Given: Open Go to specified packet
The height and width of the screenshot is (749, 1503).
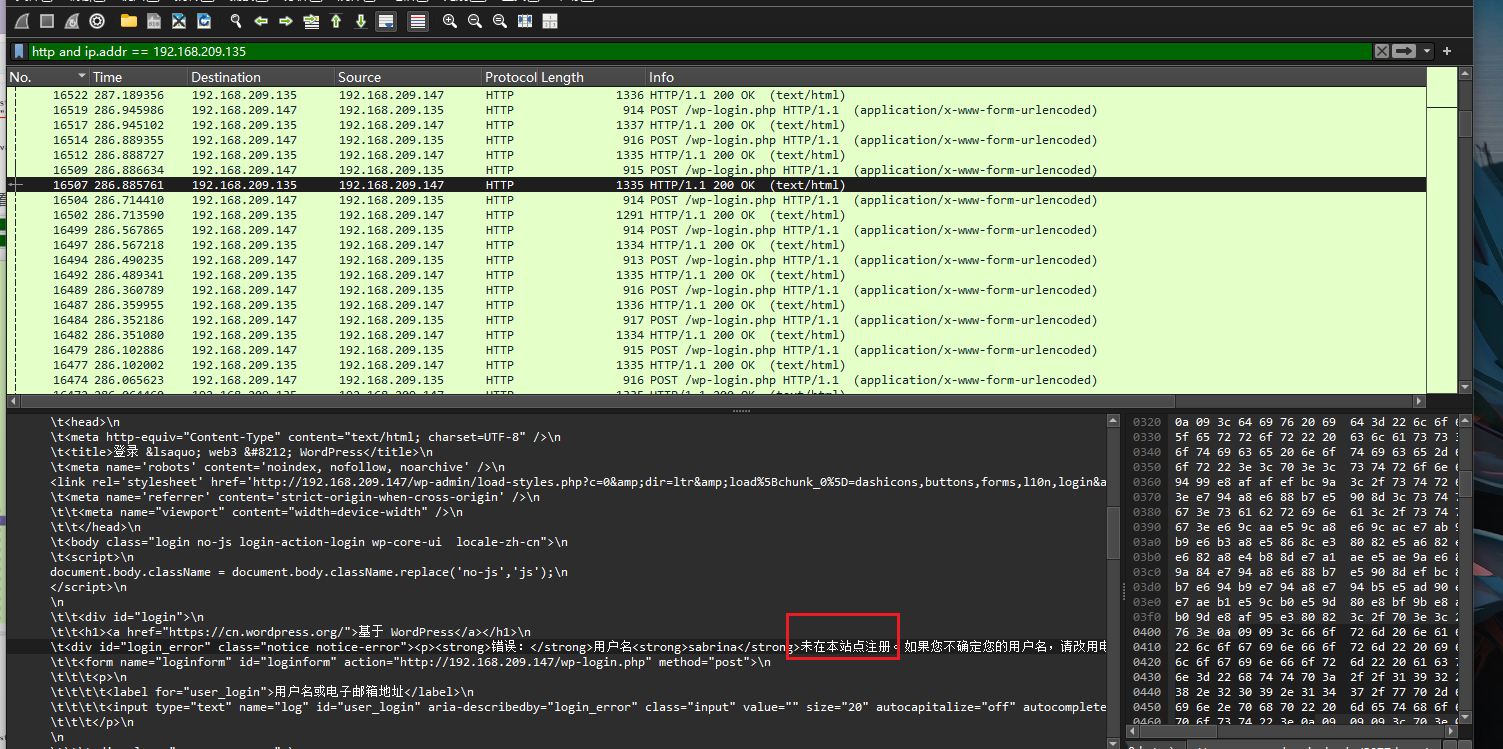Looking at the screenshot, I should click(311, 21).
